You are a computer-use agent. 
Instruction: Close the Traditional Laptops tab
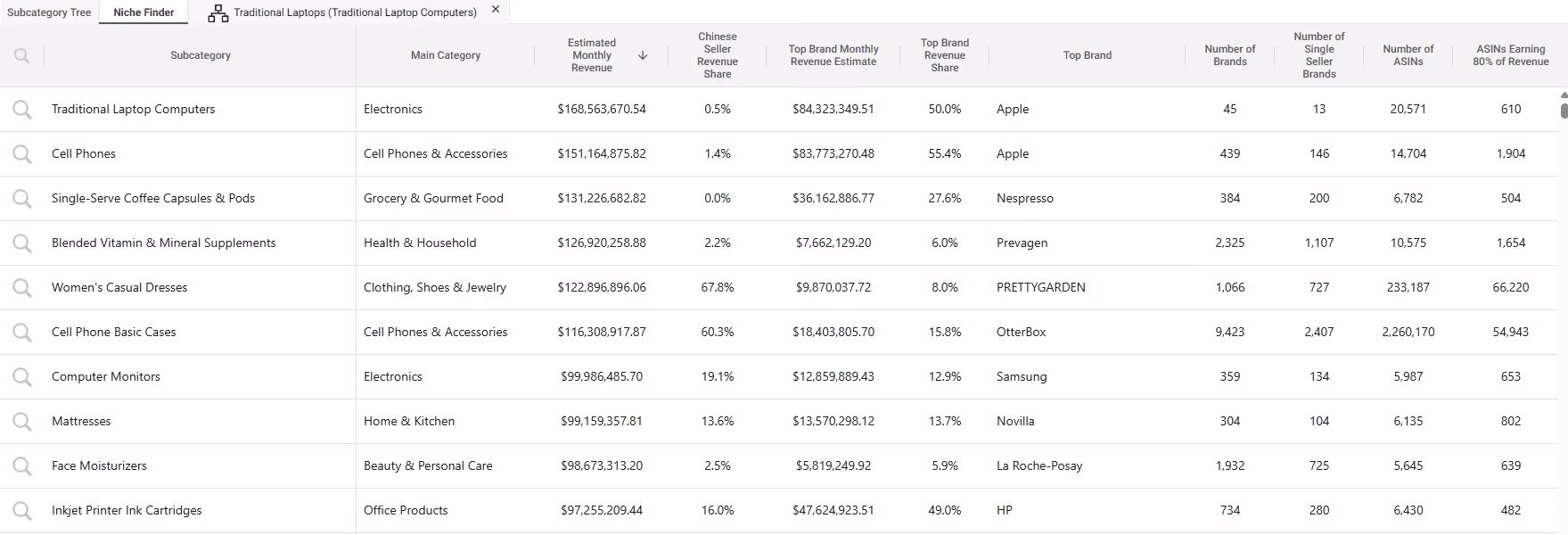click(x=496, y=10)
